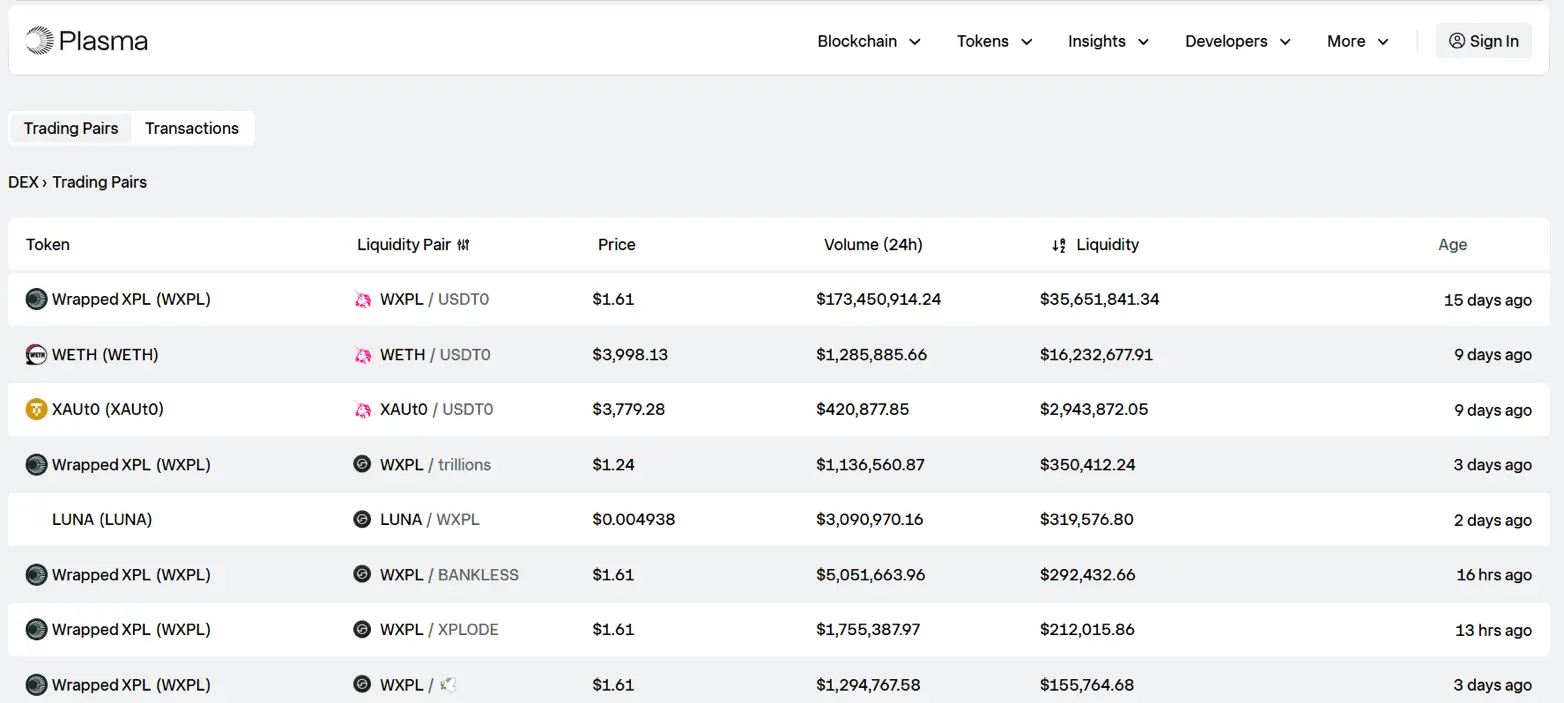Click the WXPL icon in the BANKLESS row

click(x=36, y=574)
